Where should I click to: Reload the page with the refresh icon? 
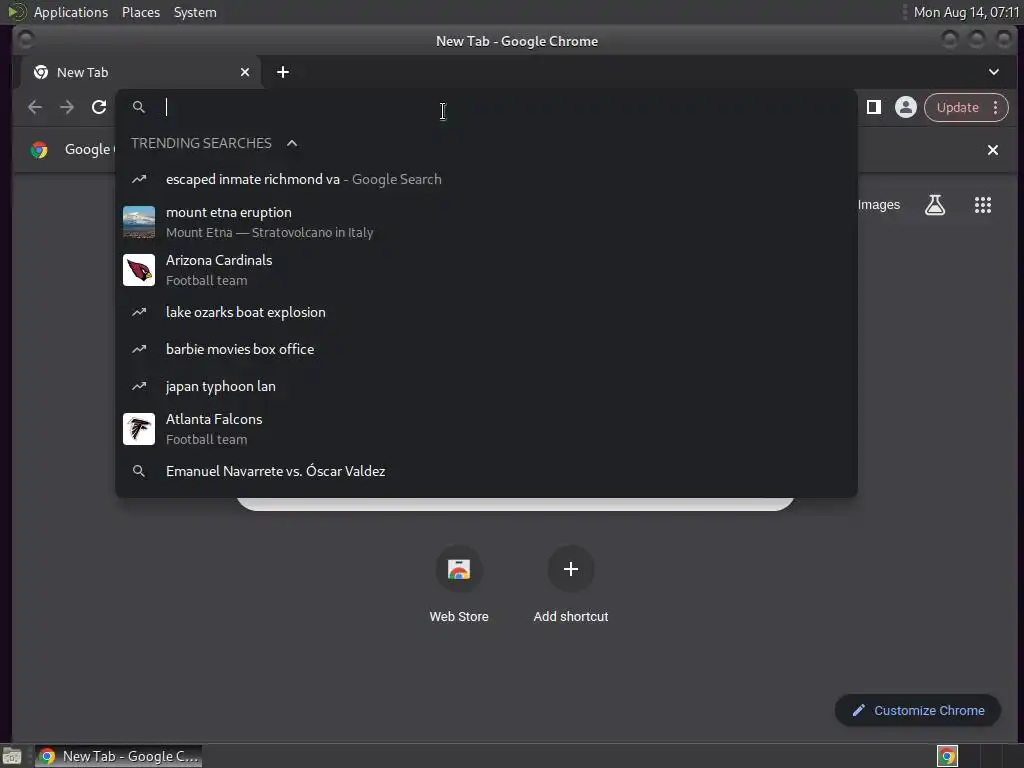tap(99, 107)
